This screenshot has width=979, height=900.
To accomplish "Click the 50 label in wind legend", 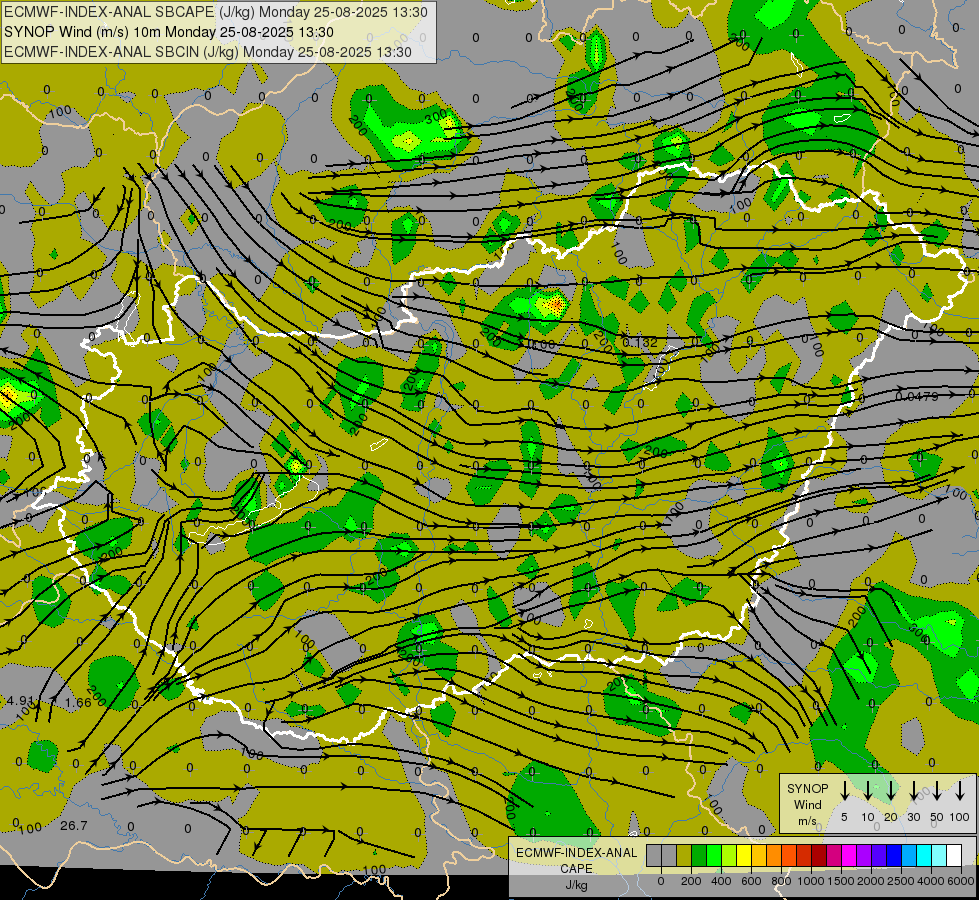I will (937, 817).
